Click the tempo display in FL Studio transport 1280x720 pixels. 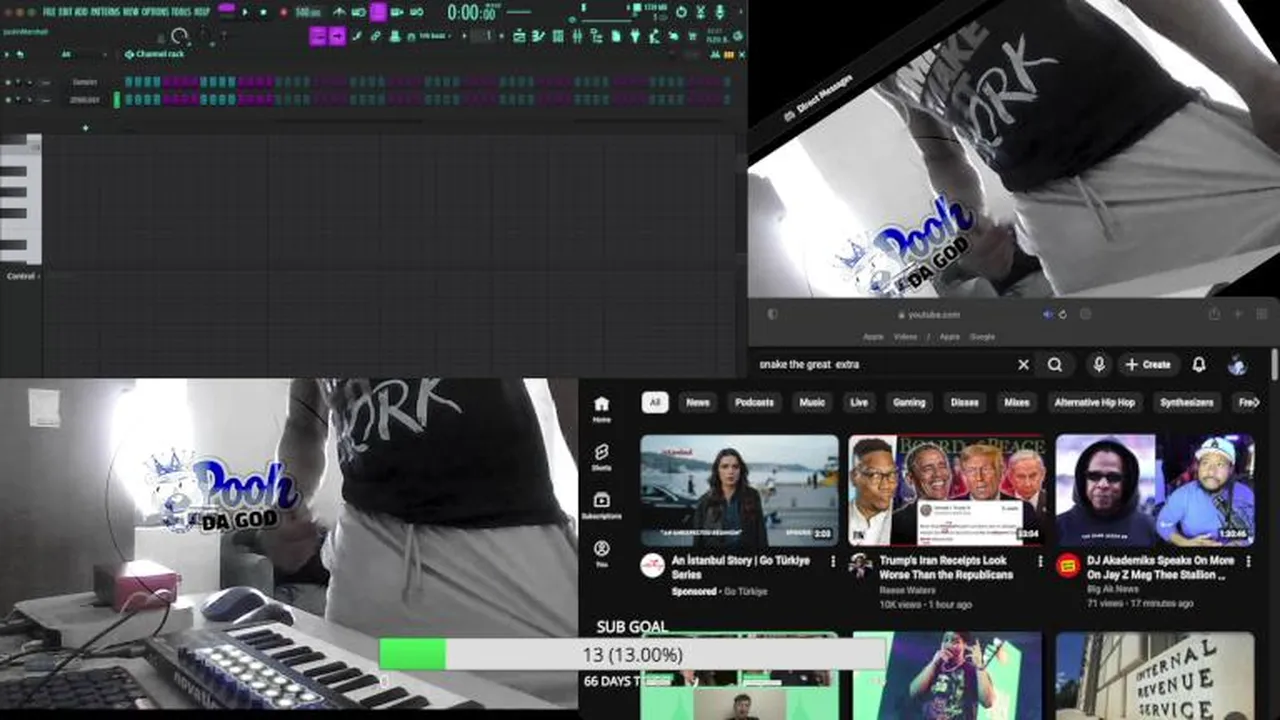click(308, 12)
